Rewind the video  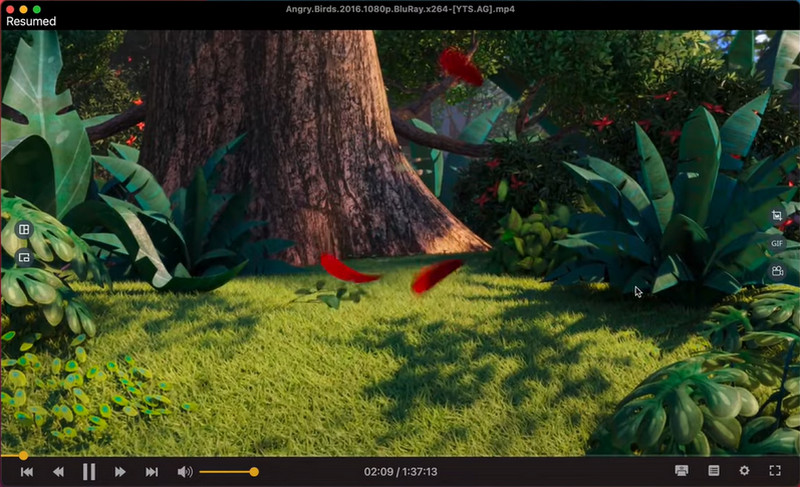[x=58, y=472]
